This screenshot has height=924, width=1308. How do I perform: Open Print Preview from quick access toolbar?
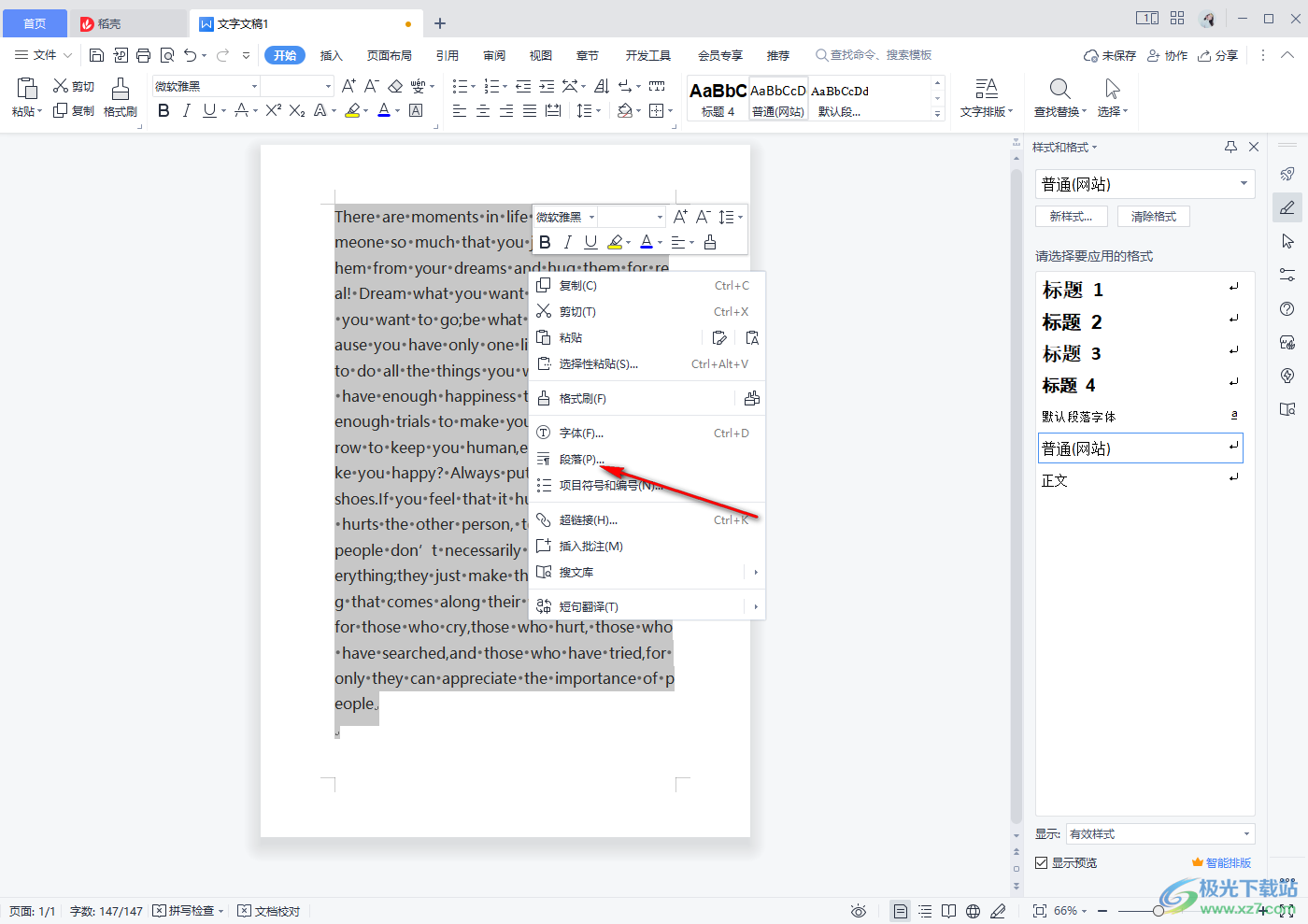pos(167,55)
